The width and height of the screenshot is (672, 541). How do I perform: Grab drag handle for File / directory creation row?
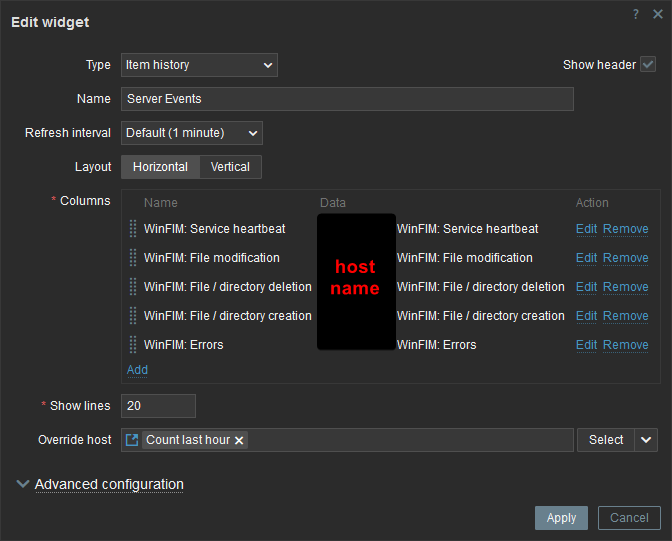(133, 316)
